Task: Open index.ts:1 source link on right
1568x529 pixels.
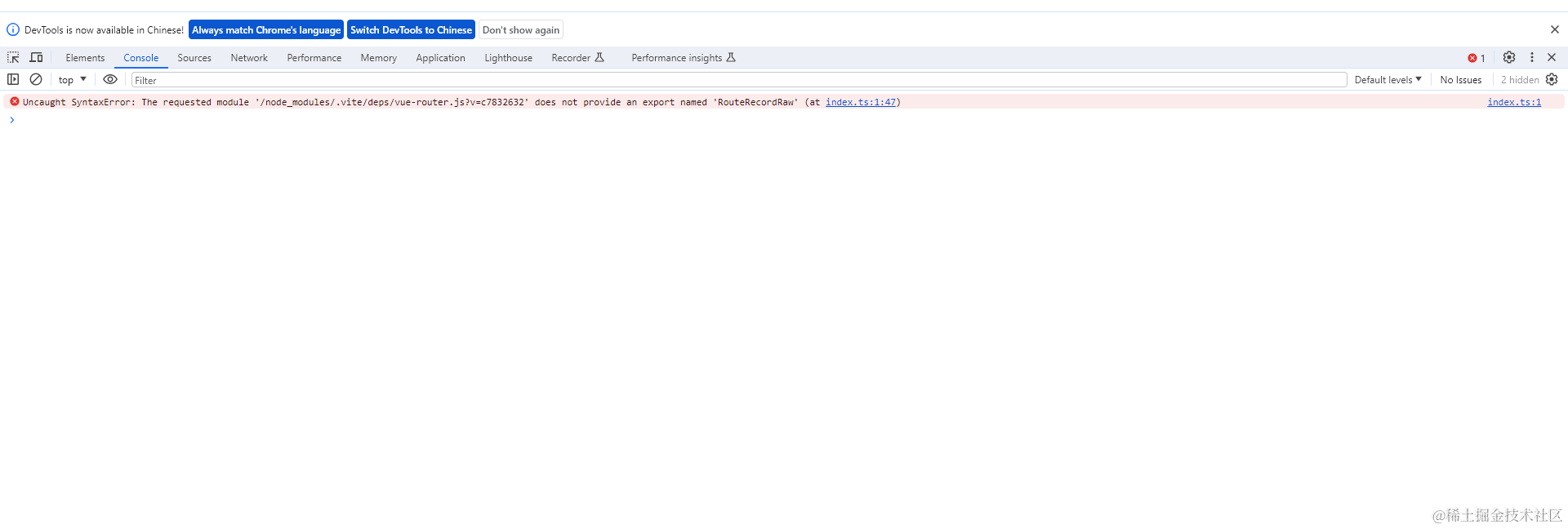Action: pyautogui.click(x=1514, y=102)
